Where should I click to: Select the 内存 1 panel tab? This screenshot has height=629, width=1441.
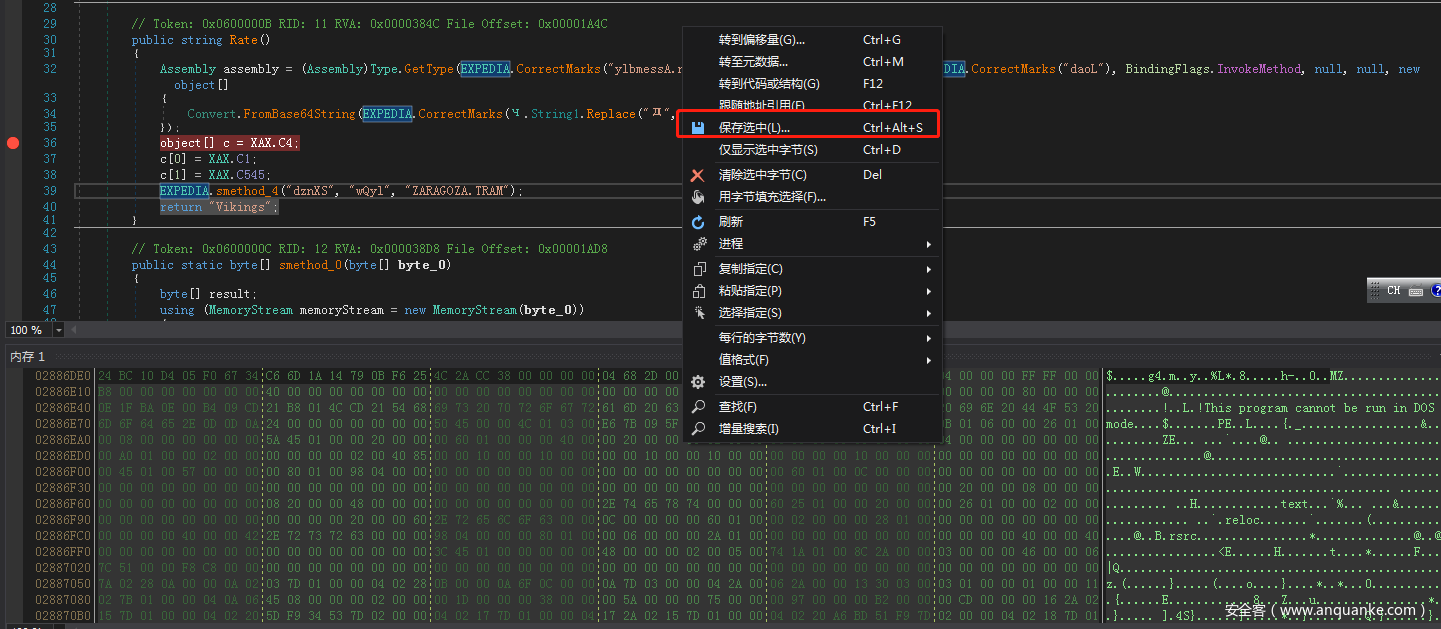click(28, 357)
